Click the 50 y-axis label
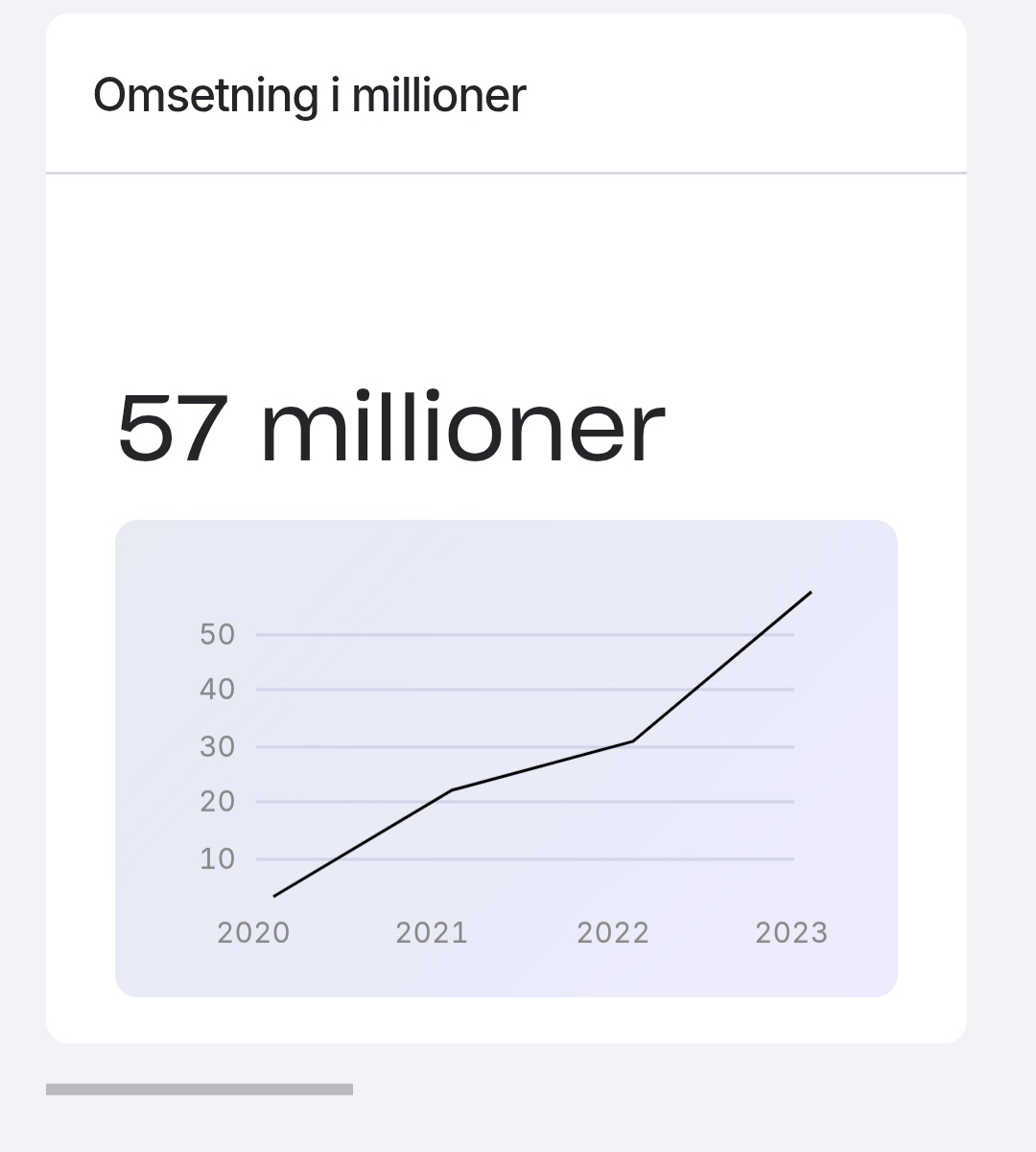The width and height of the screenshot is (1036, 1152). 218,634
